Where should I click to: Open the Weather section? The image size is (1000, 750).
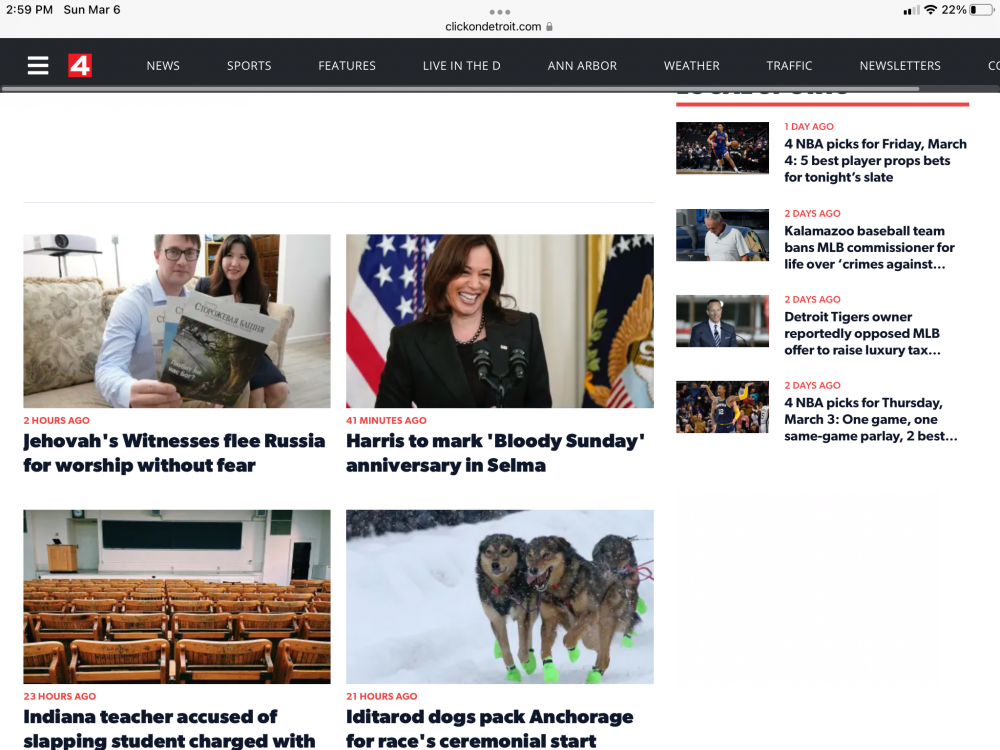tap(691, 65)
